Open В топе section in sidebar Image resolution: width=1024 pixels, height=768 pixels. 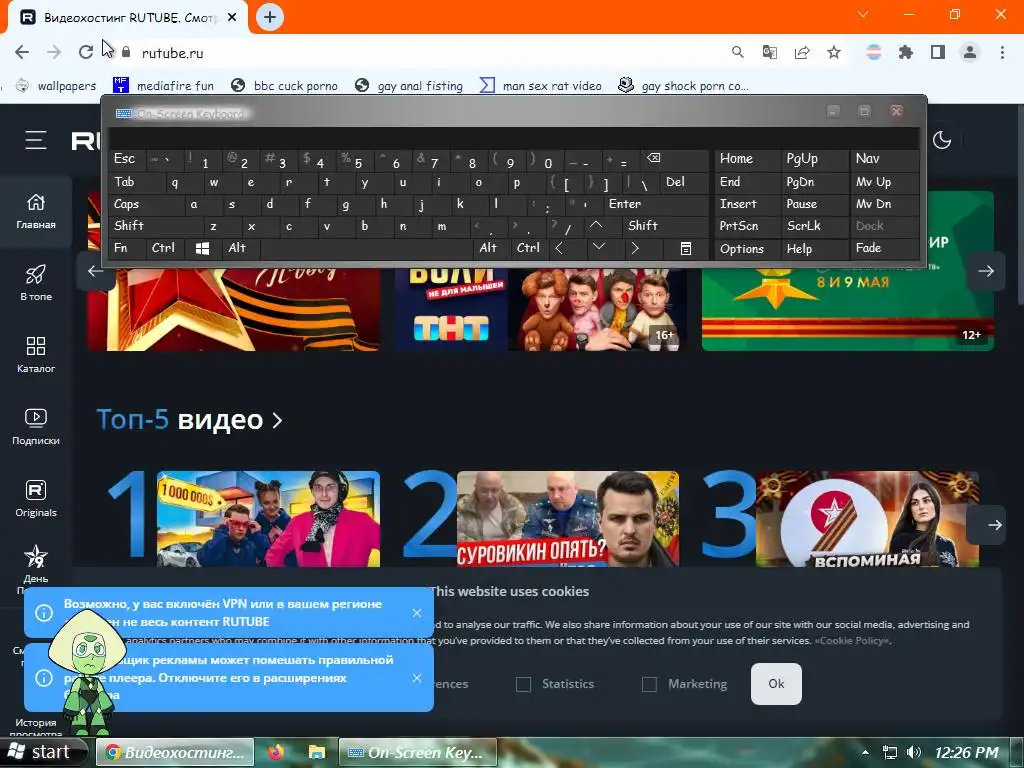36,283
